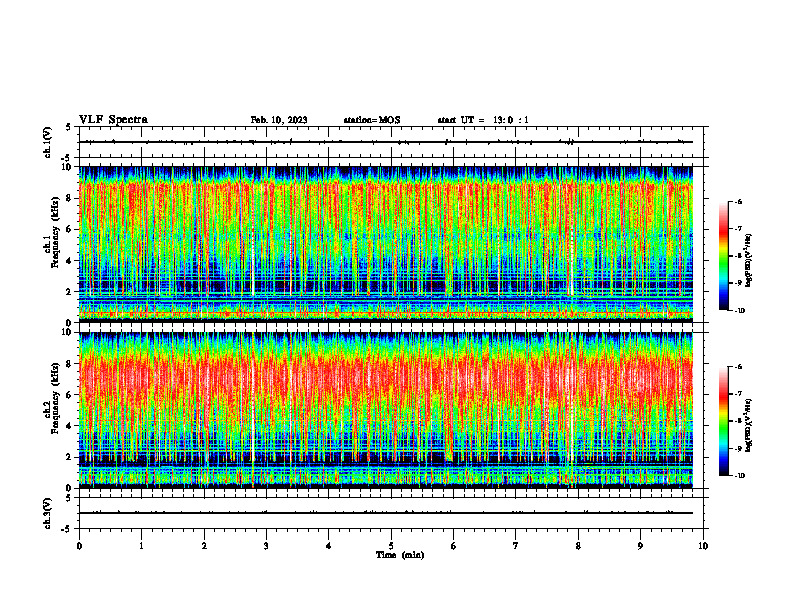792x612 pixels.
Task: Click time axis tick label "1"
Action: click(x=141, y=546)
